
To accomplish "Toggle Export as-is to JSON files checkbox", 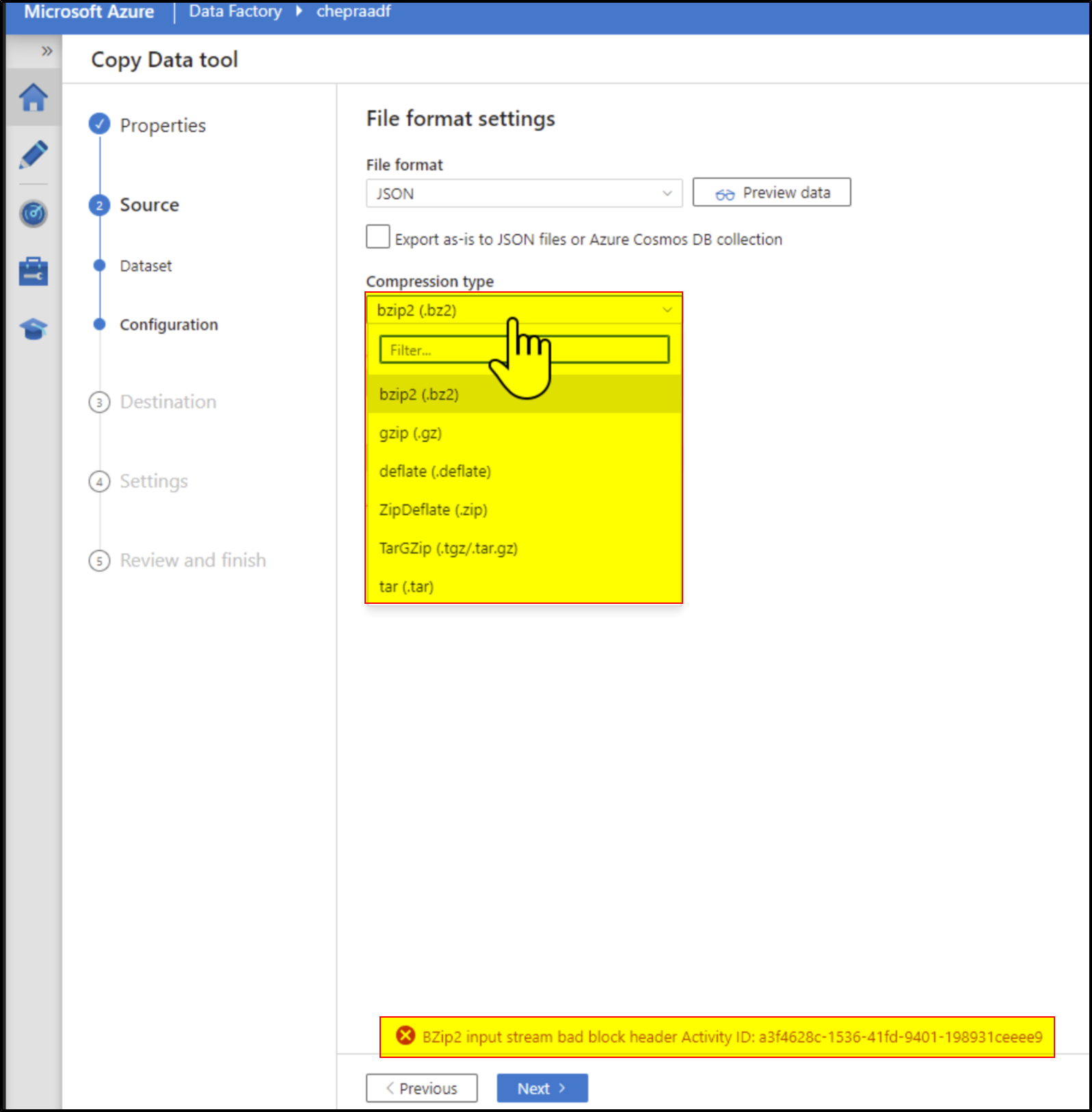I will click(378, 237).
